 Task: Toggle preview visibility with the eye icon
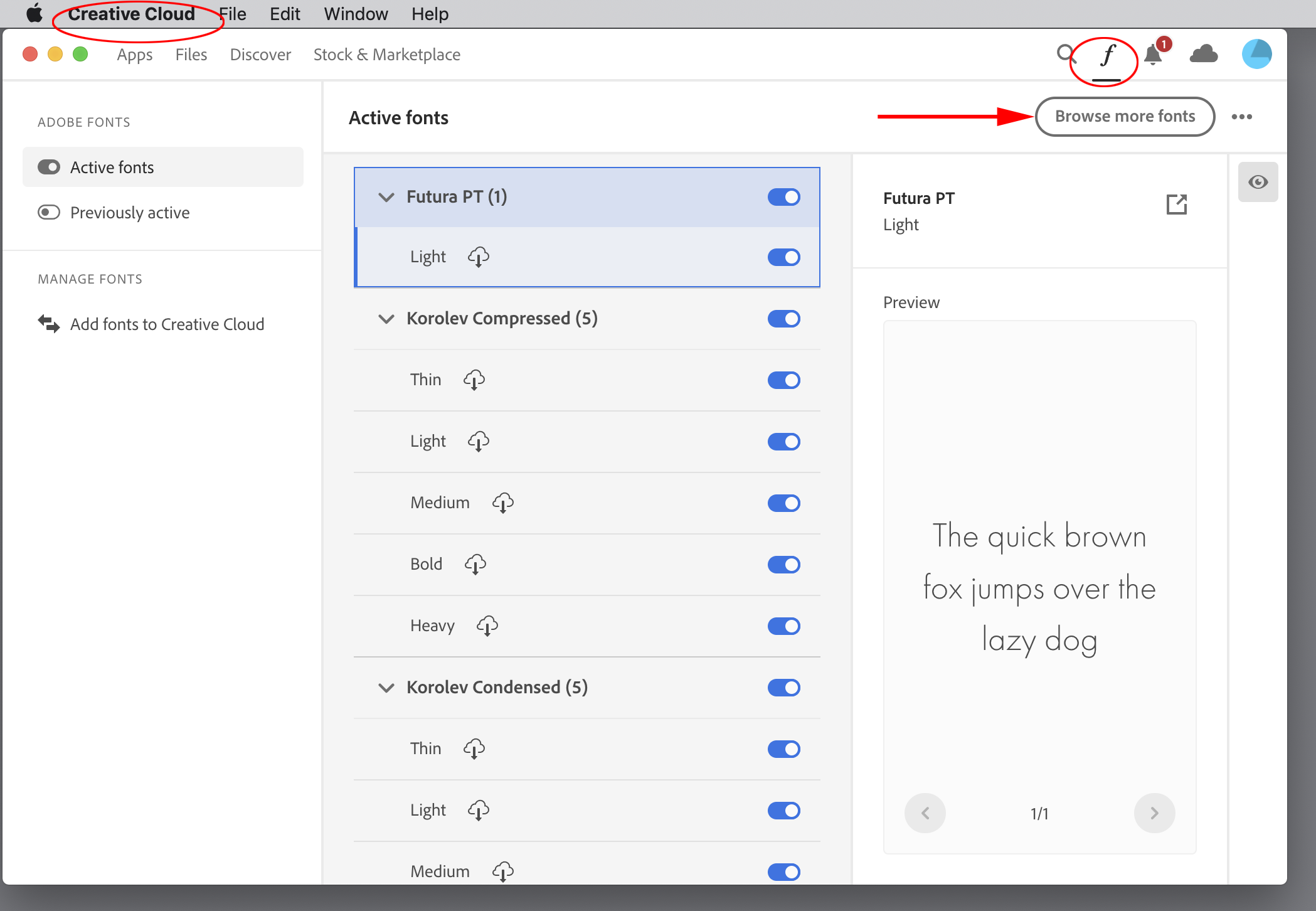tap(1258, 182)
